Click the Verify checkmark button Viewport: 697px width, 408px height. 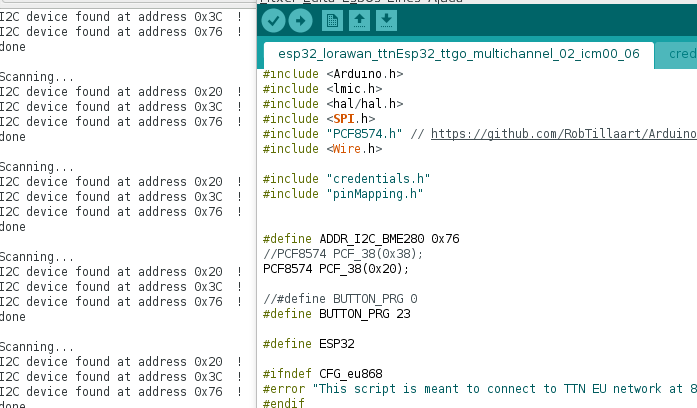273,20
